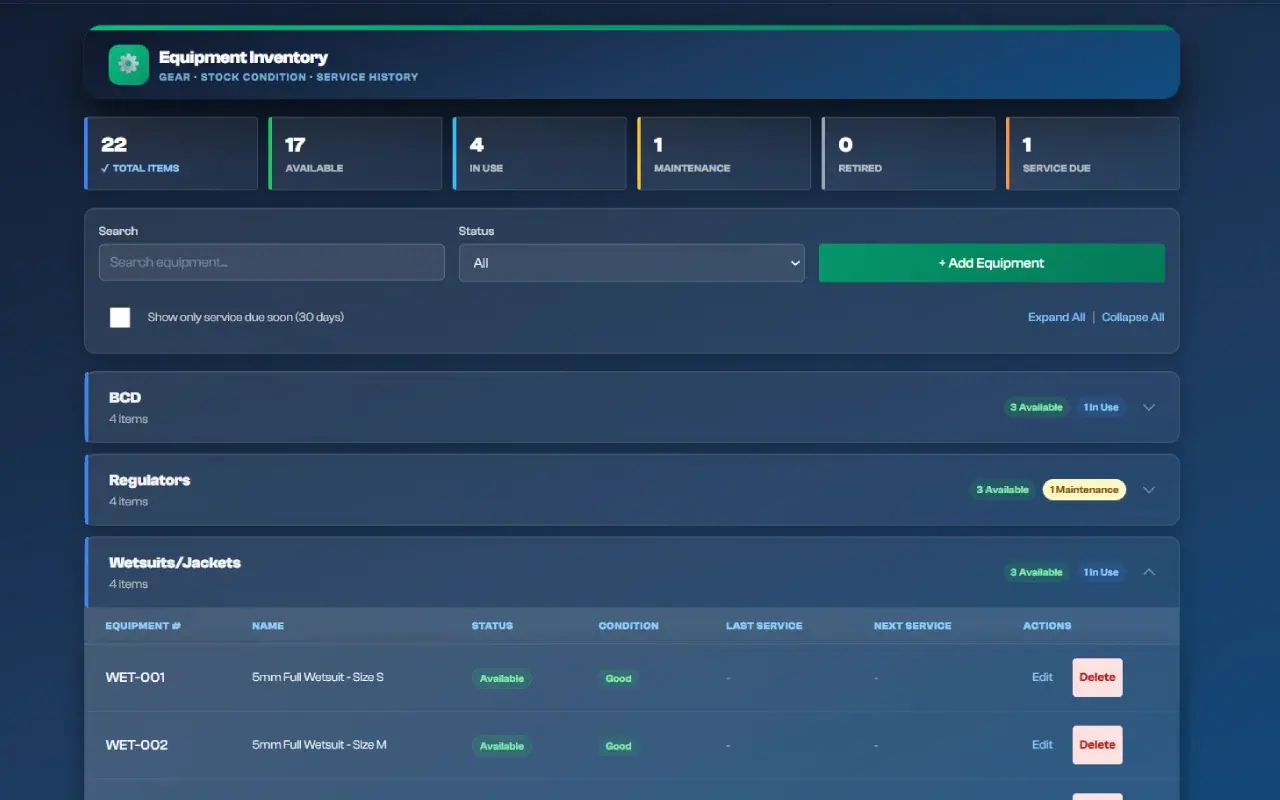
Task: Click the 3 Available badge on Wetsuits/Jackets
Action: (1036, 572)
